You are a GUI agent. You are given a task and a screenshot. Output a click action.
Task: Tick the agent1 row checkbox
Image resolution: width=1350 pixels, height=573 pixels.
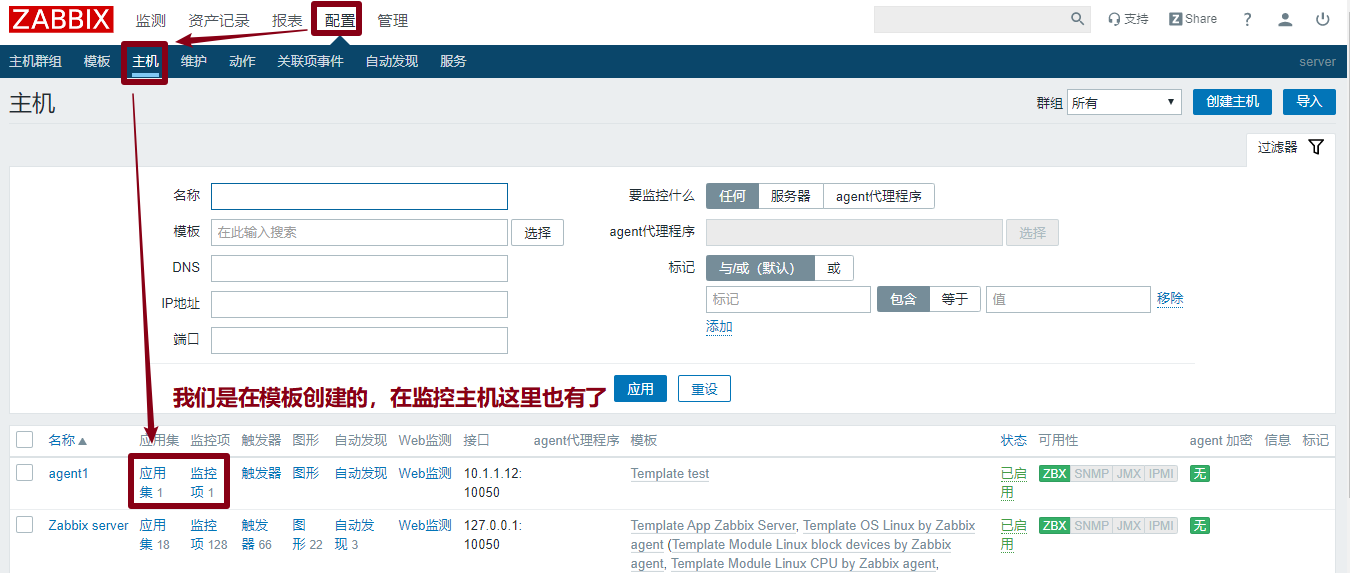pos(25,473)
